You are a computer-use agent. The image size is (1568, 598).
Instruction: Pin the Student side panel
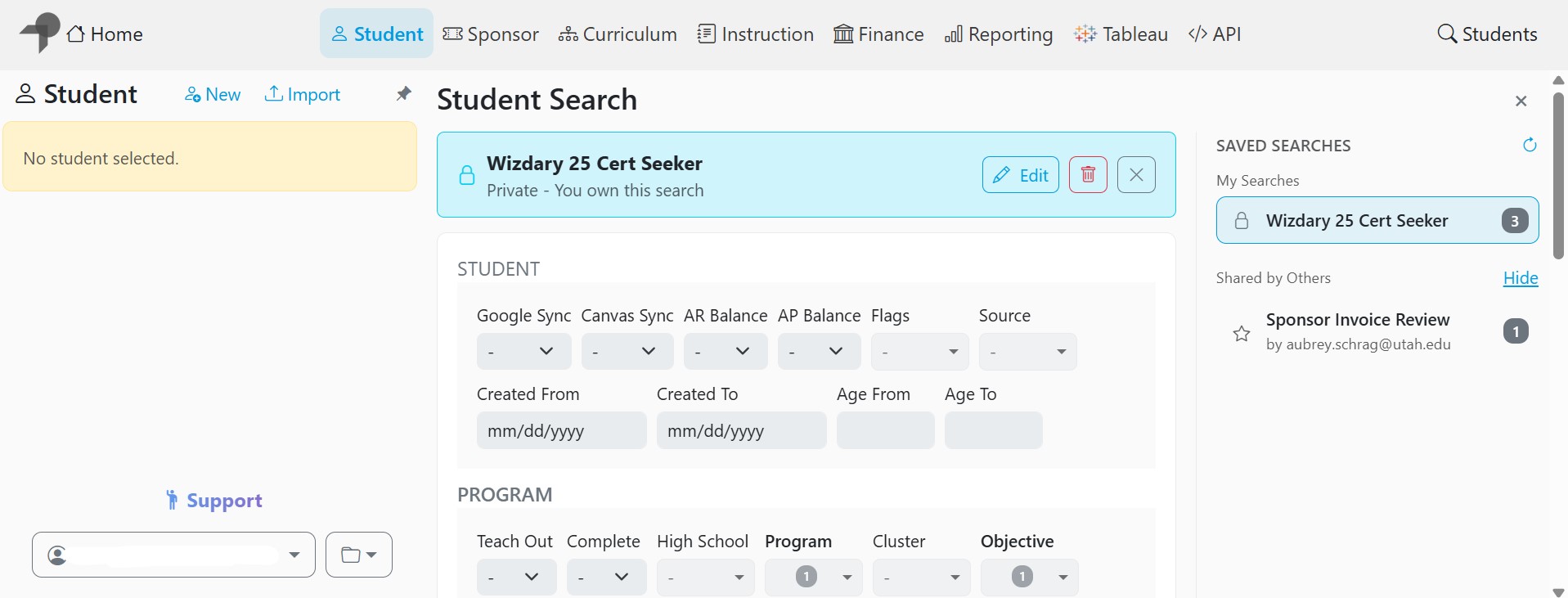(x=403, y=94)
